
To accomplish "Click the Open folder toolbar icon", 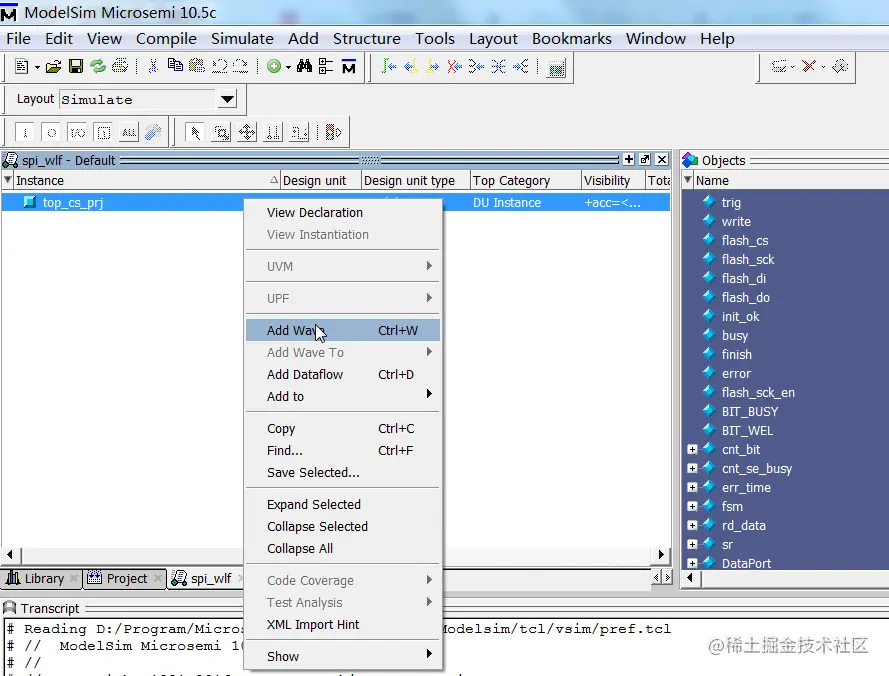I will point(53,67).
